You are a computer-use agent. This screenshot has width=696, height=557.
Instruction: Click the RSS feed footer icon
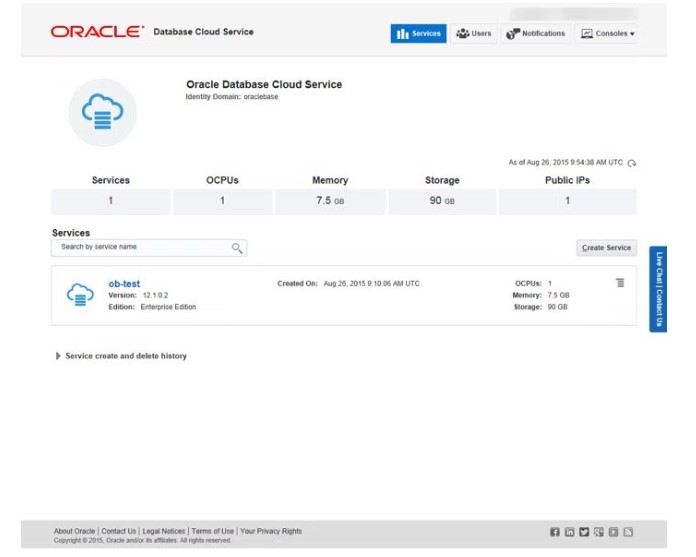click(x=628, y=532)
